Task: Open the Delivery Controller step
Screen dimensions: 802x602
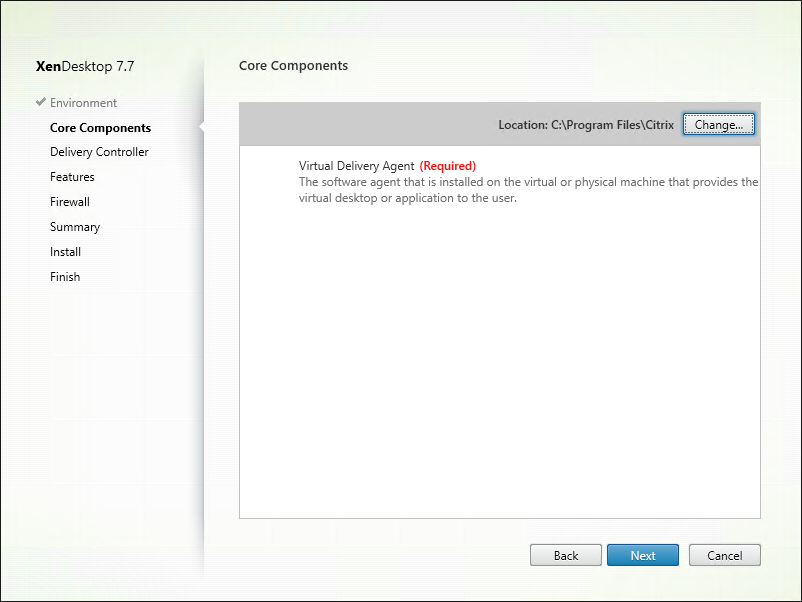Action: [99, 152]
